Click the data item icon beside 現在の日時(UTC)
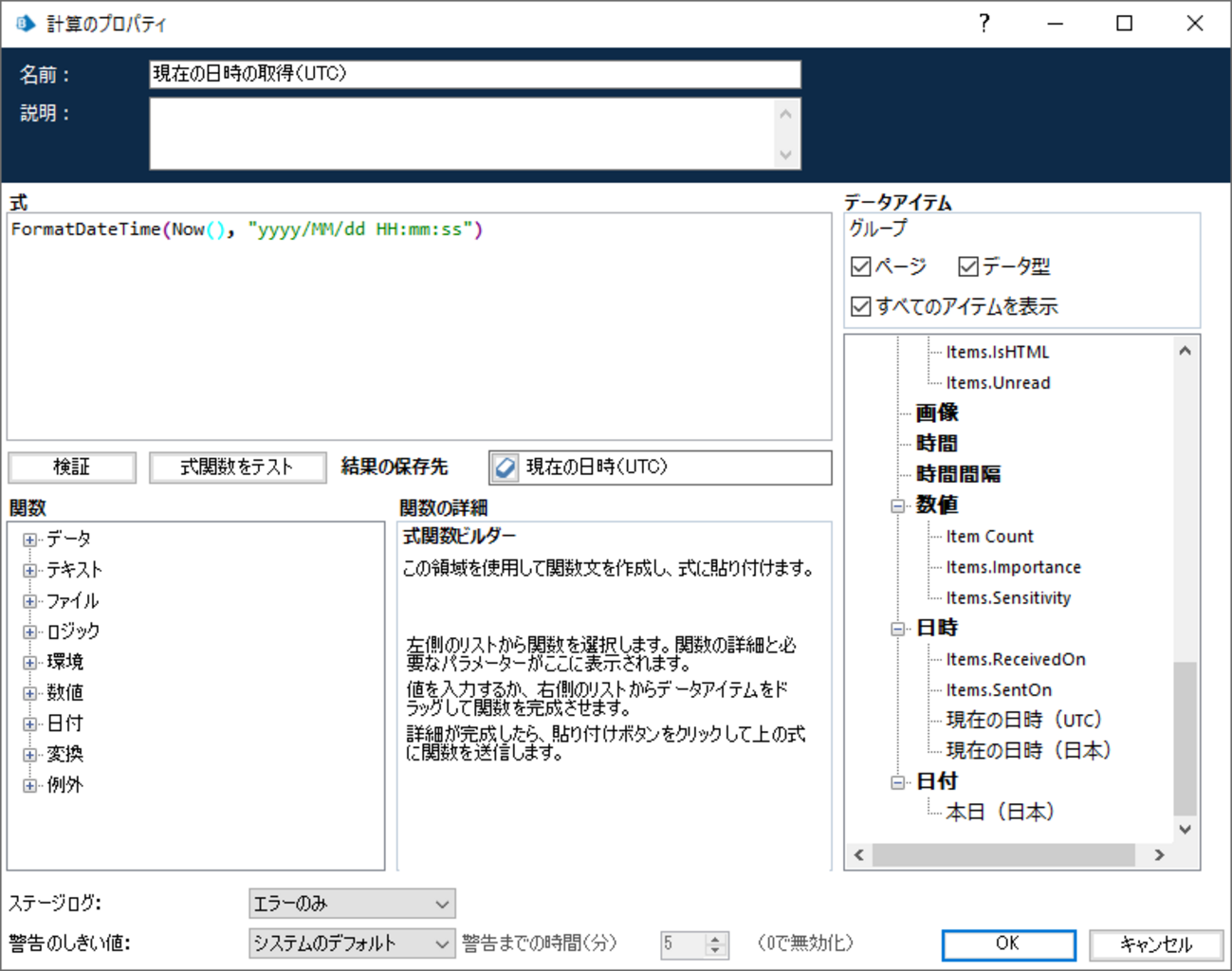Image resolution: width=1232 pixels, height=971 pixels. [506, 467]
